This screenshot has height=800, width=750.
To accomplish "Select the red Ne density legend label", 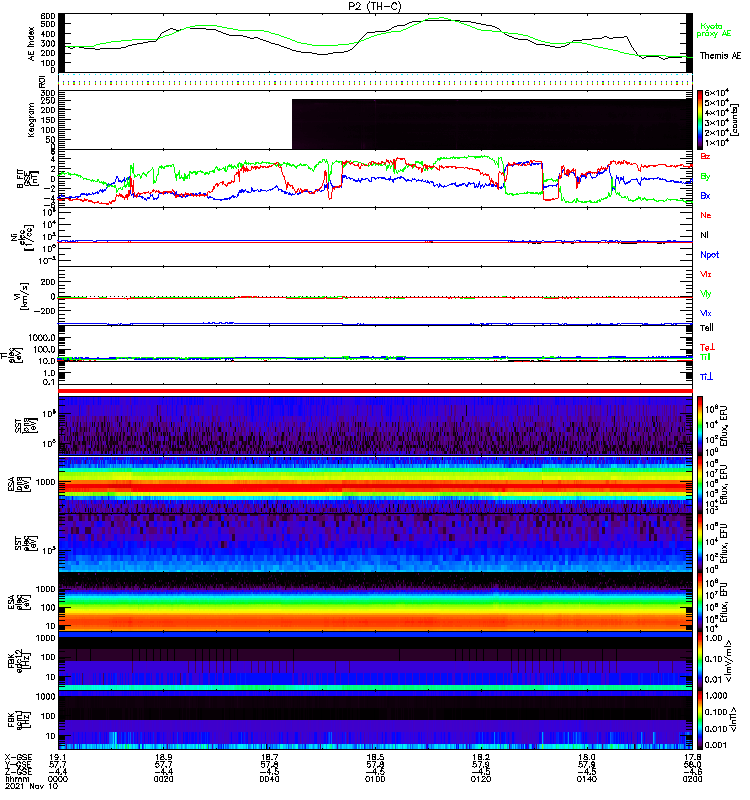I will tap(705, 215).
